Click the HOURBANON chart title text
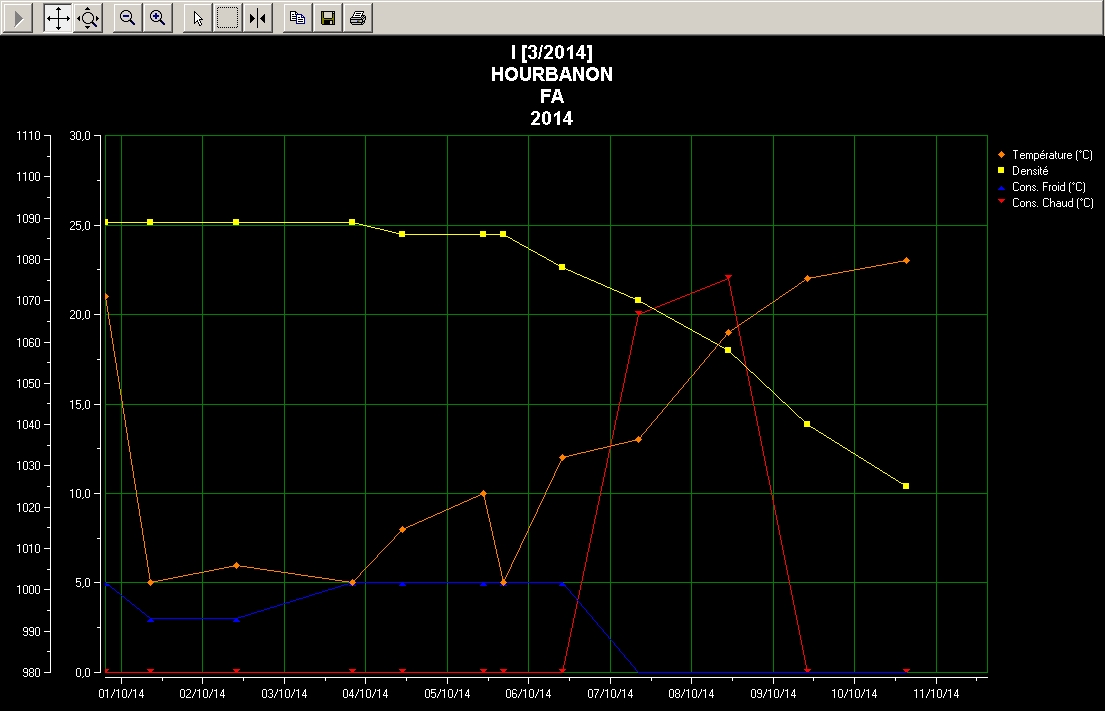Image resolution: width=1105 pixels, height=711 pixels. coord(552,75)
